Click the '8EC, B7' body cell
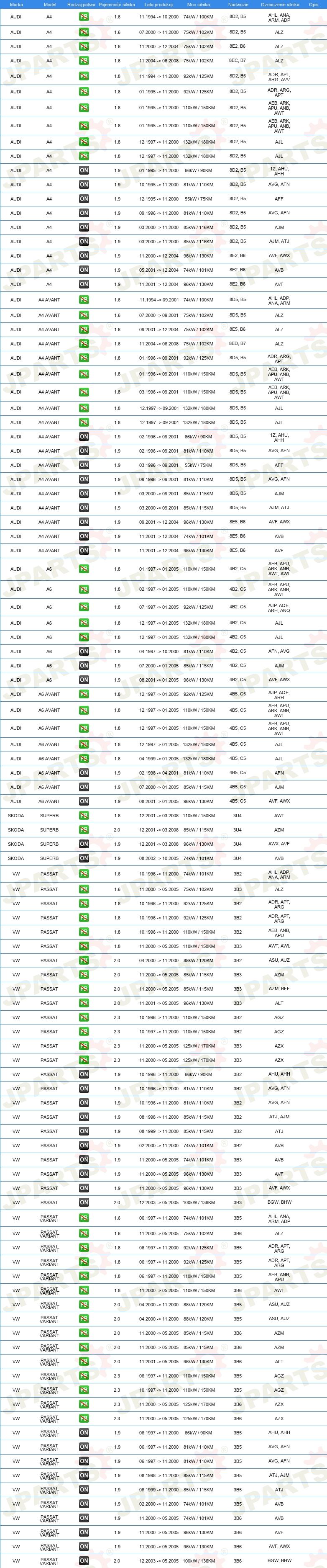The image size is (327, 1568). coord(238,61)
